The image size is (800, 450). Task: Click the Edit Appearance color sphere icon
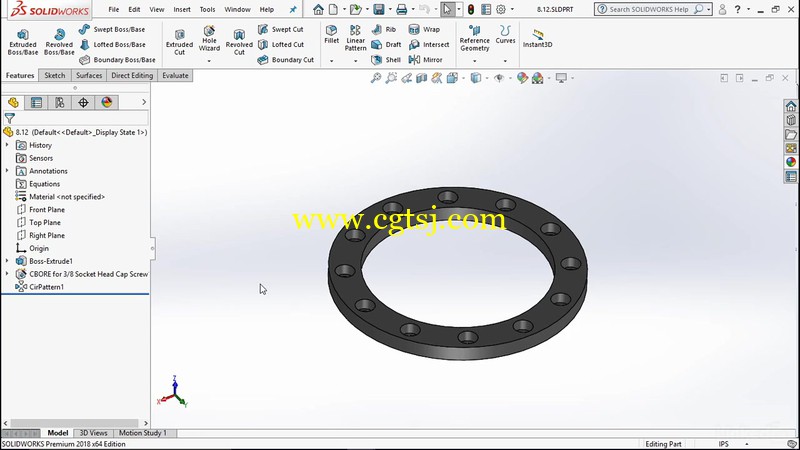pyautogui.click(x=522, y=78)
